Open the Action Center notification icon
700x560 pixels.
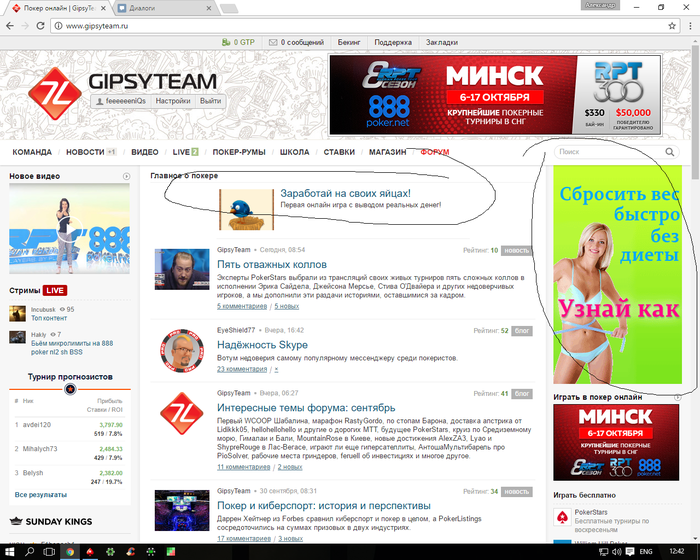coord(630,552)
